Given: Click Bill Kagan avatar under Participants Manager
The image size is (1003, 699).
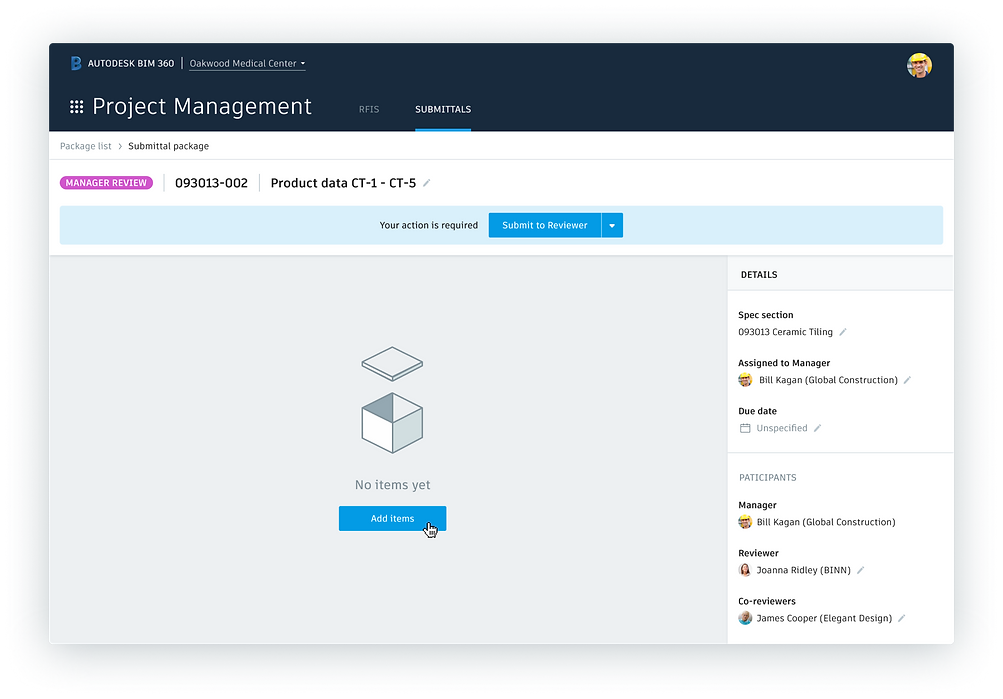Looking at the screenshot, I should click(x=745, y=522).
